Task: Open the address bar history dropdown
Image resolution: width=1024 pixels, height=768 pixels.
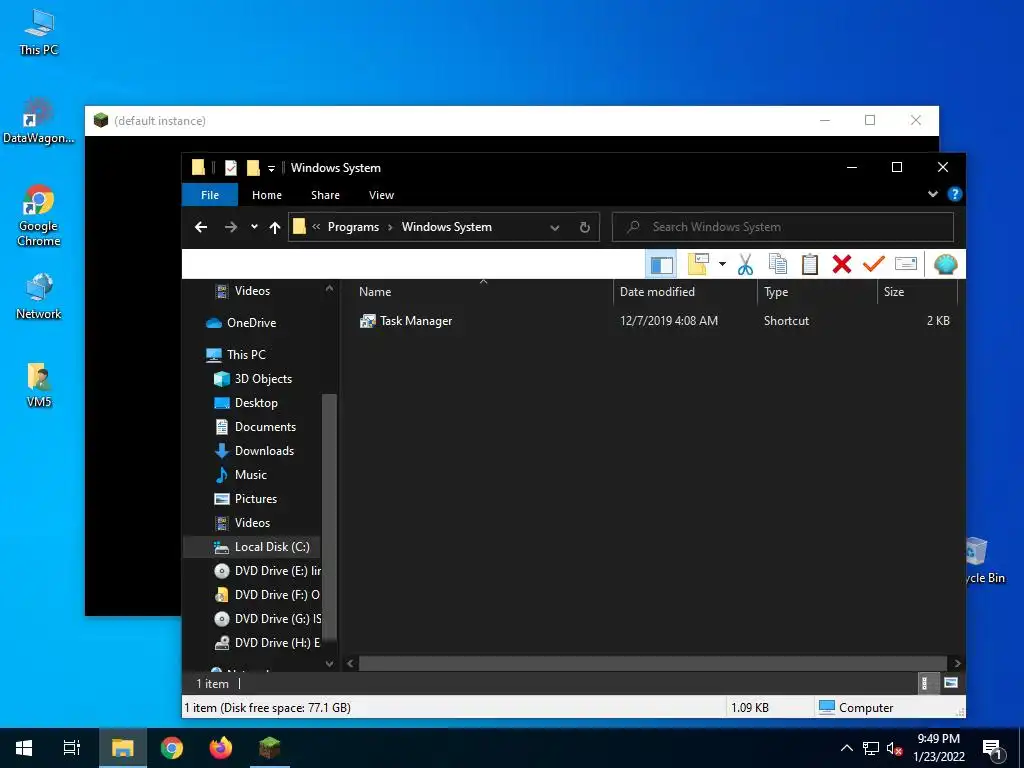Action: (554, 228)
